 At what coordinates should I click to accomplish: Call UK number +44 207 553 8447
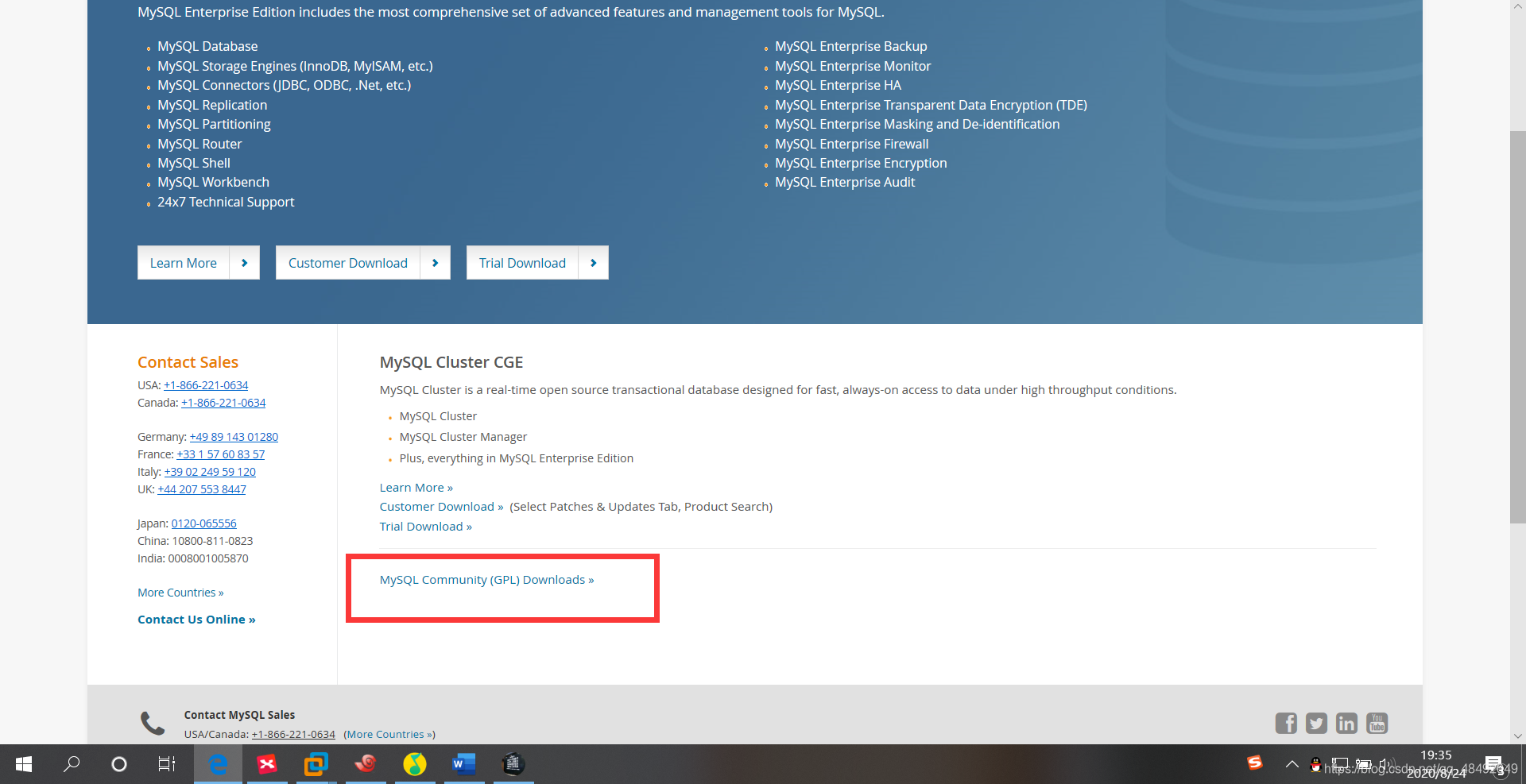[x=202, y=489]
